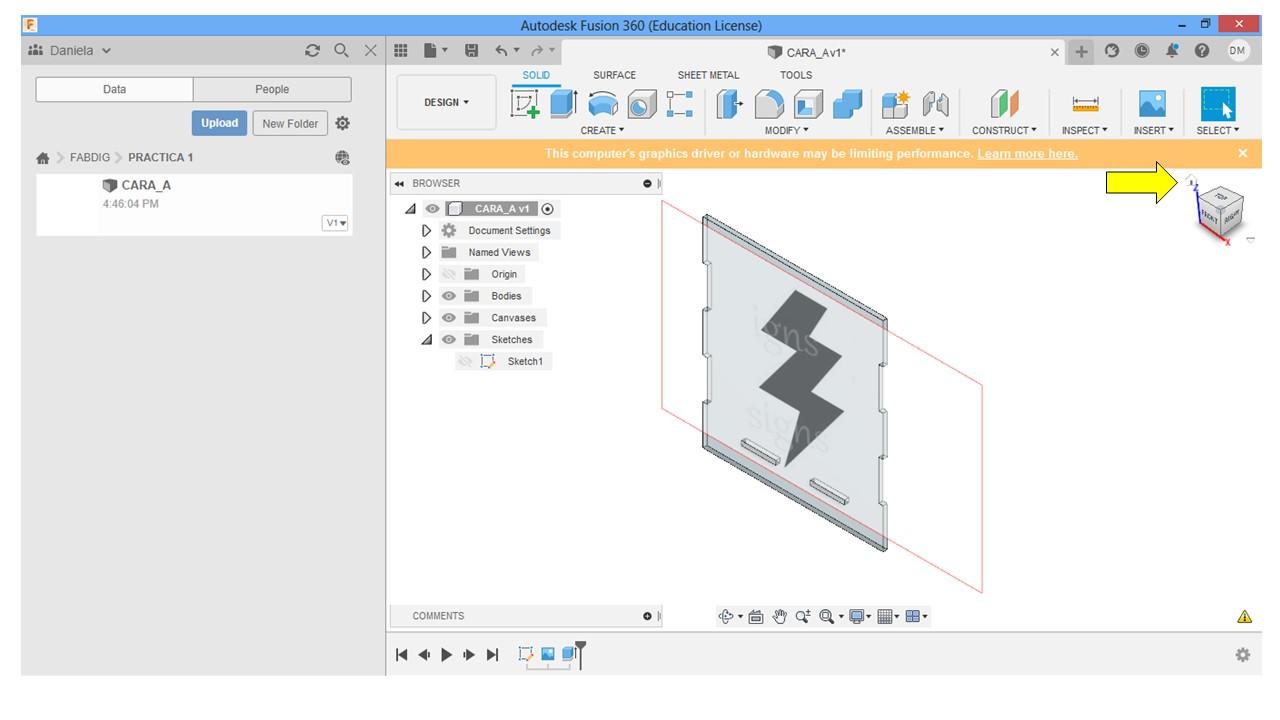The height and width of the screenshot is (720, 1280).
Task: Undo the last action
Action: coord(502,51)
